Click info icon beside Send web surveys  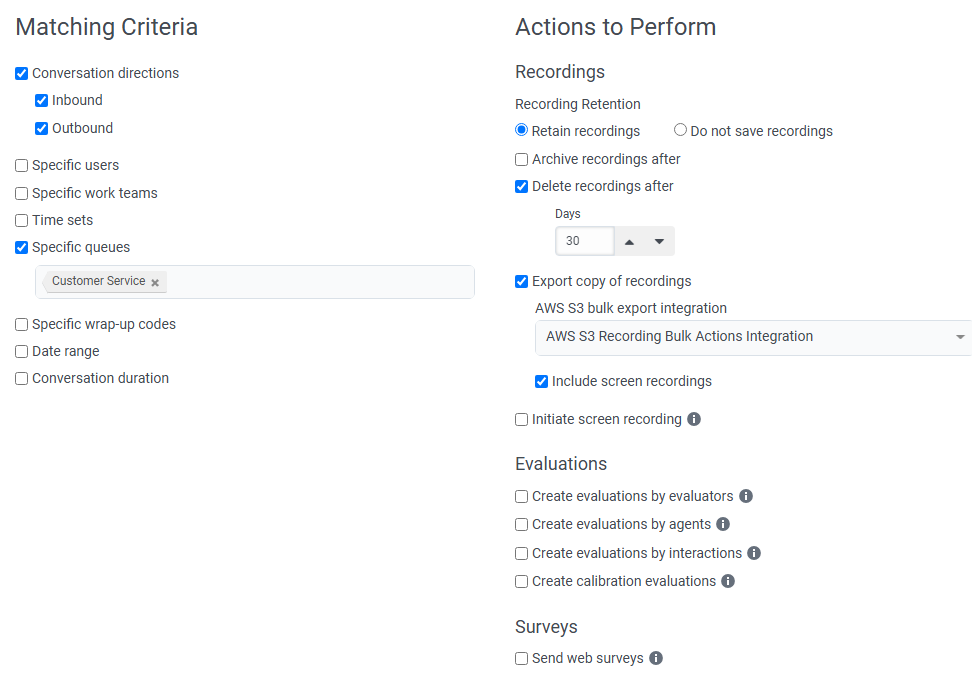click(656, 658)
